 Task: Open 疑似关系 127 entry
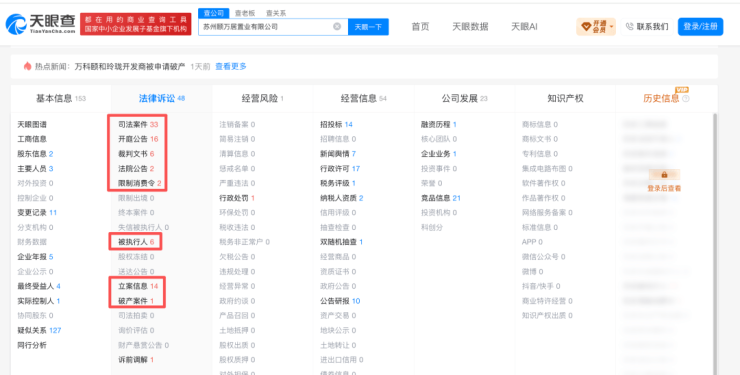click(39, 331)
